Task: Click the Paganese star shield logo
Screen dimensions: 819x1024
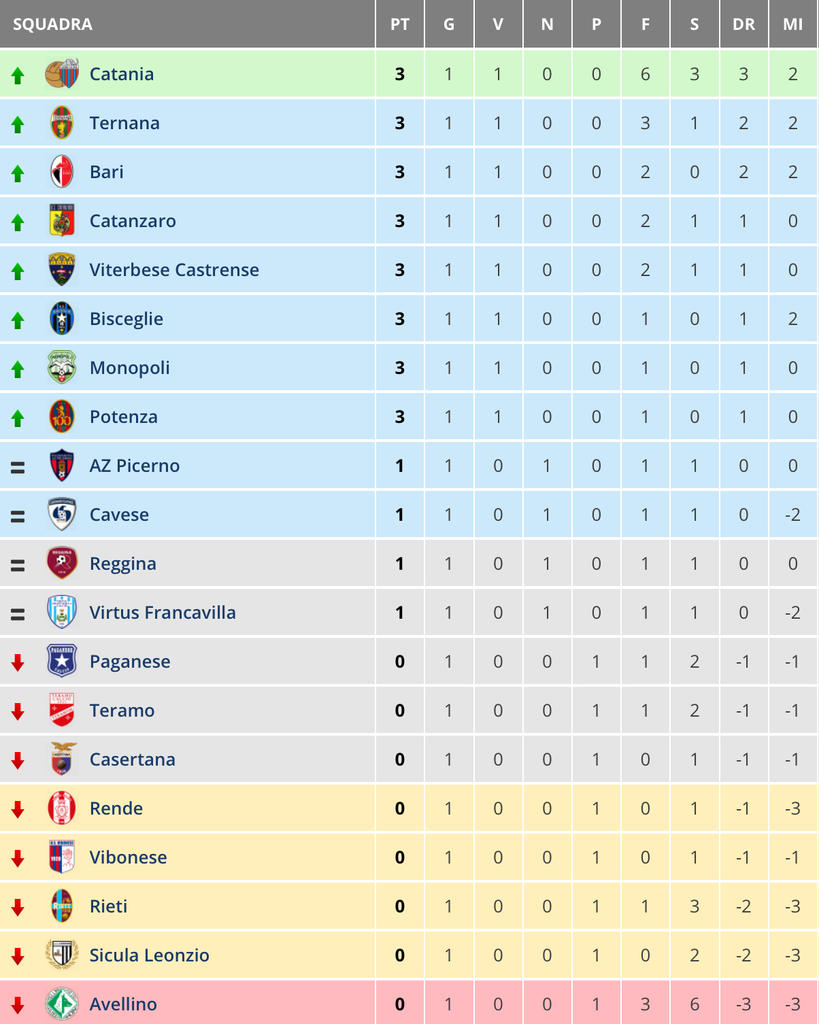Action: click(x=62, y=661)
